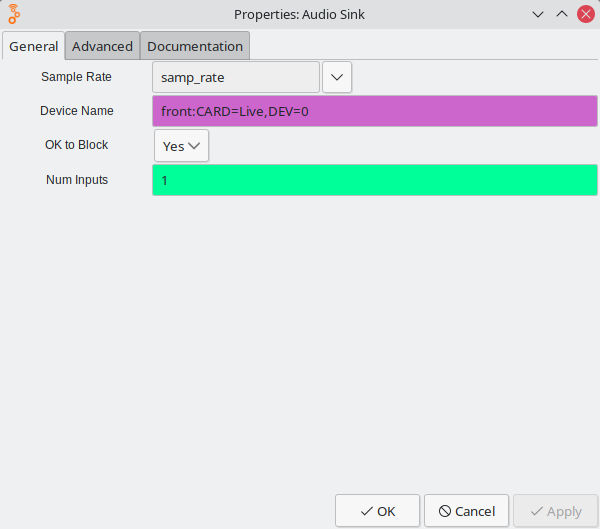Image resolution: width=600 pixels, height=529 pixels.
Task: Open the OK to Block dropdown
Action: click(x=182, y=146)
